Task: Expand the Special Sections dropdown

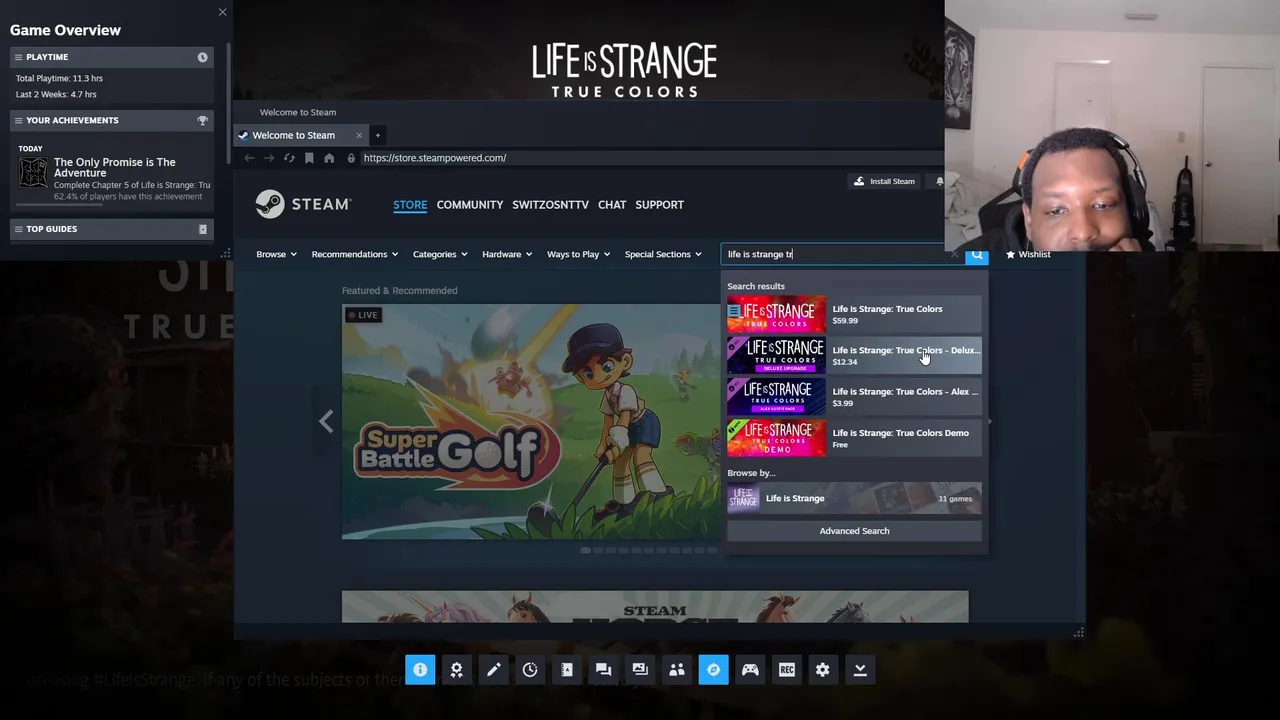Action: (663, 254)
